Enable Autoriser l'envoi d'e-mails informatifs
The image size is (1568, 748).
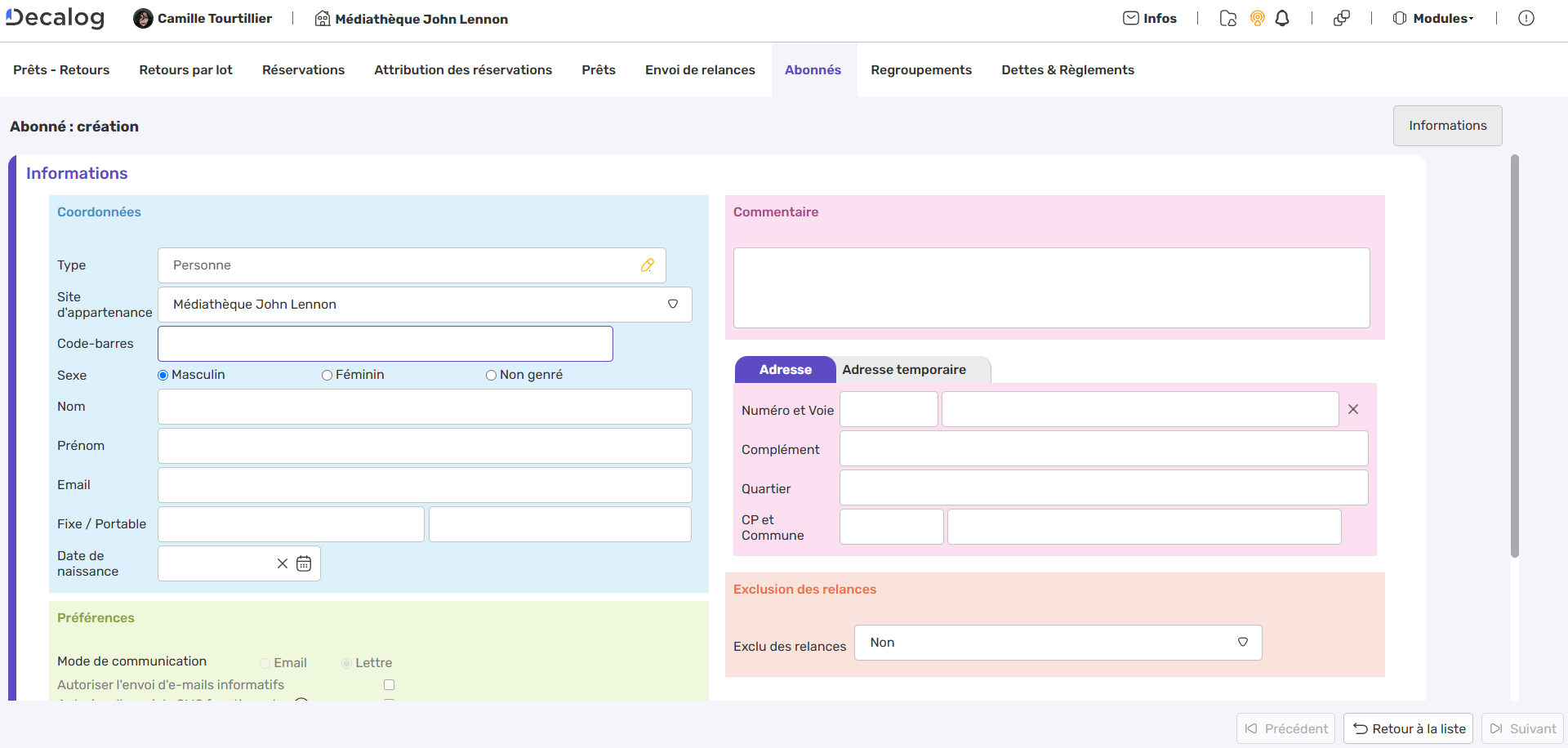point(390,684)
